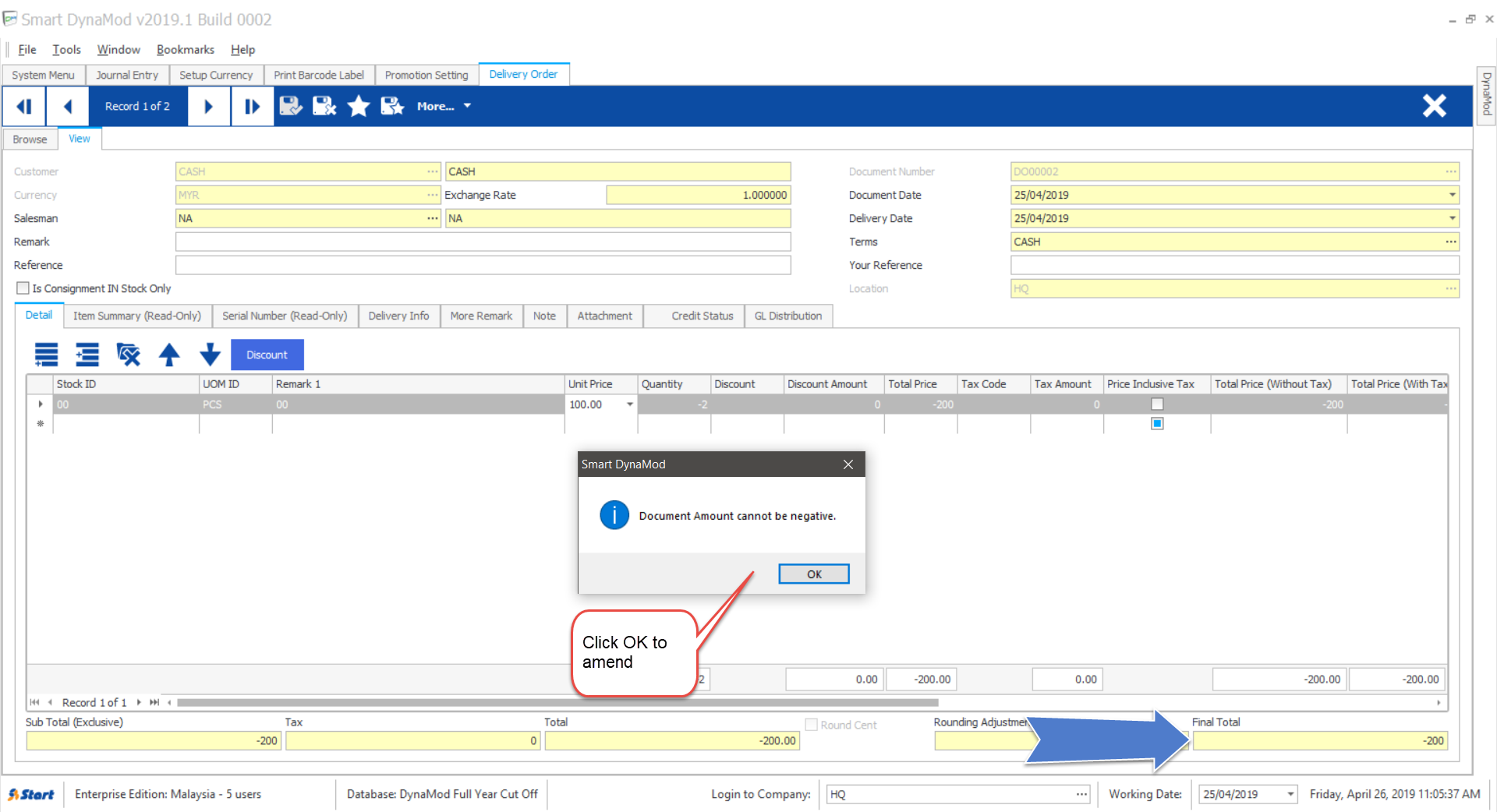1497x812 pixels.
Task: Open the Attachment tab
Action: [605, 316]
